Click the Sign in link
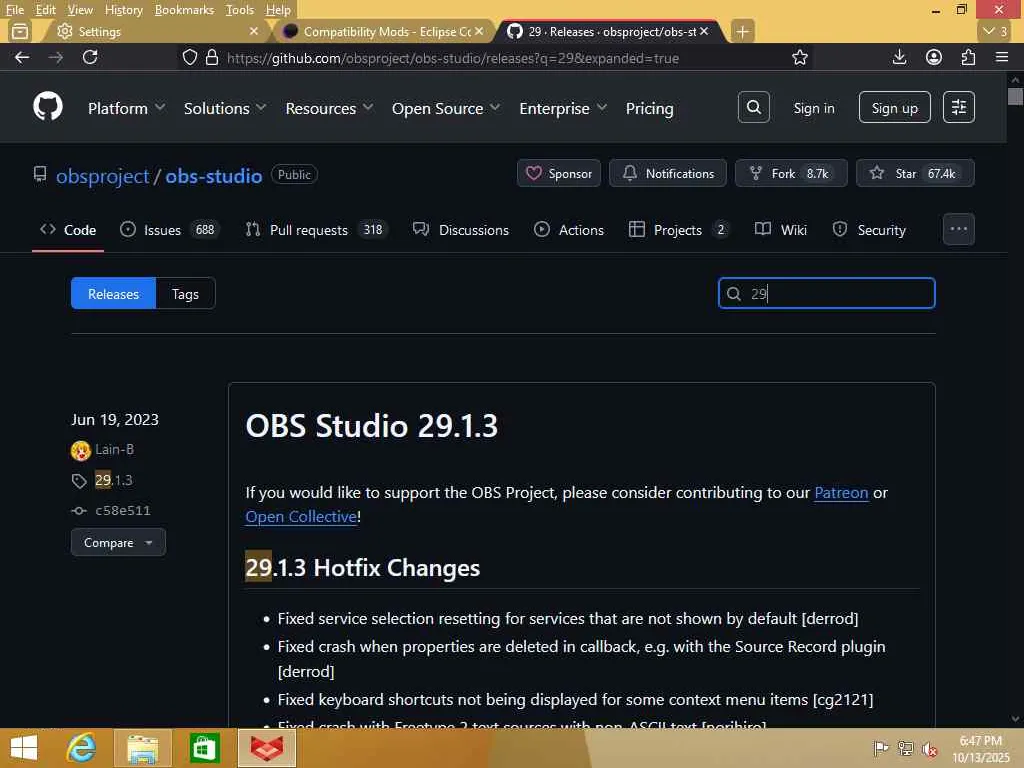This screenshot has width=1024, height=768. point(814,108)
